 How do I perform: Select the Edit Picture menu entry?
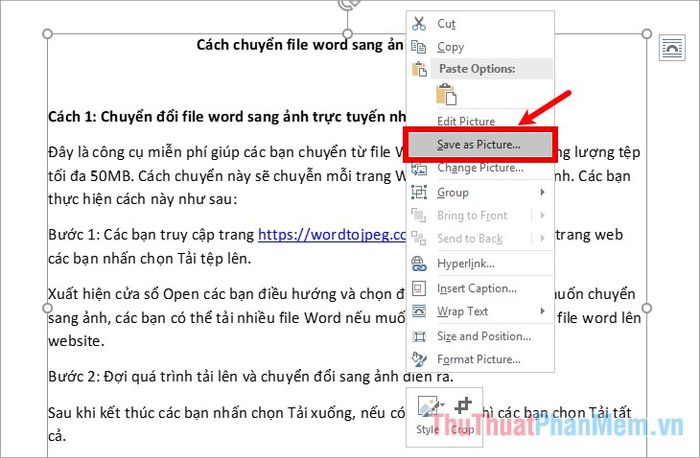(466, 122)
